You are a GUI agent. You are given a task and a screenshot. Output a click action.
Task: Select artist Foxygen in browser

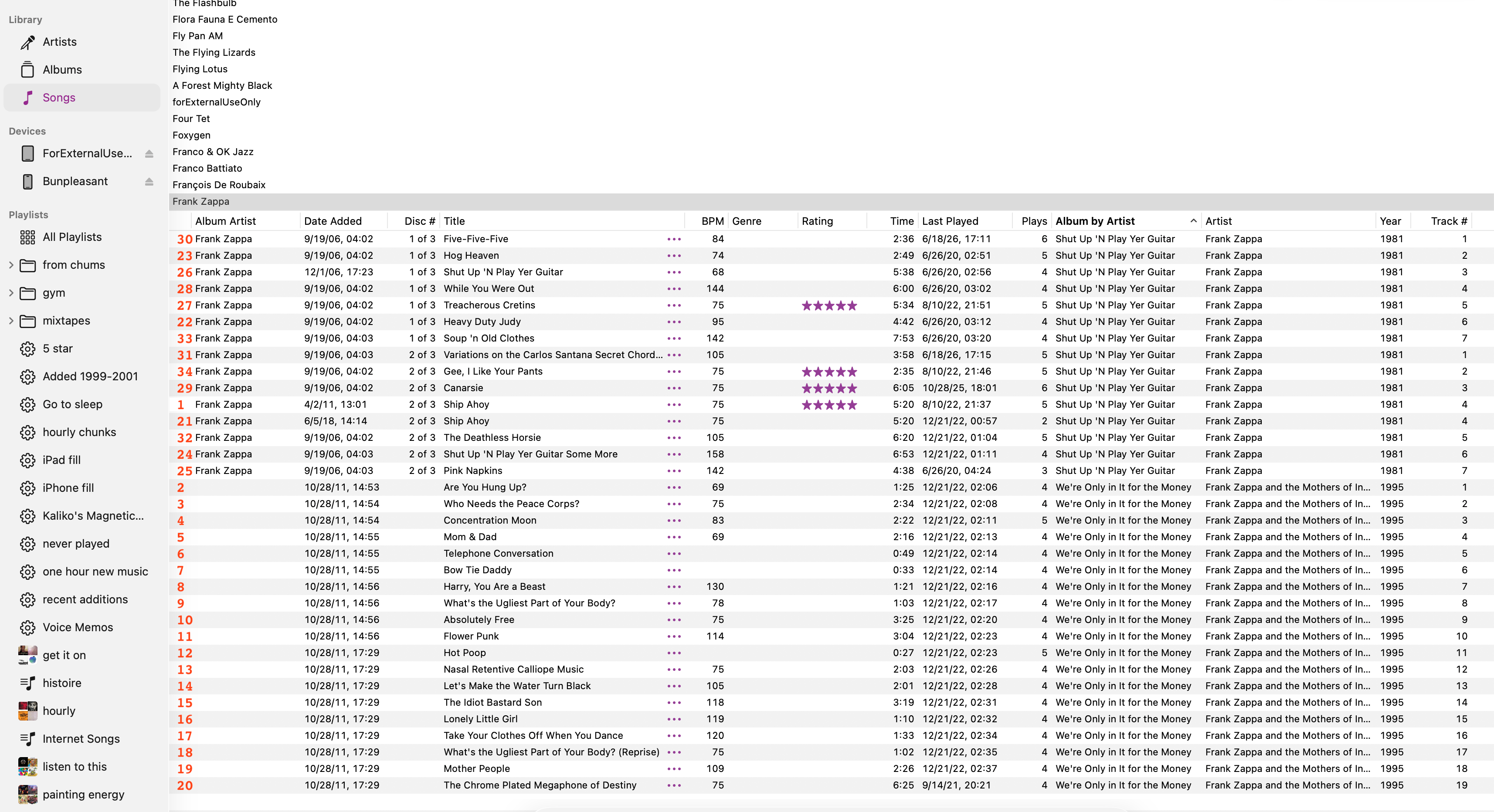point(191,135)
